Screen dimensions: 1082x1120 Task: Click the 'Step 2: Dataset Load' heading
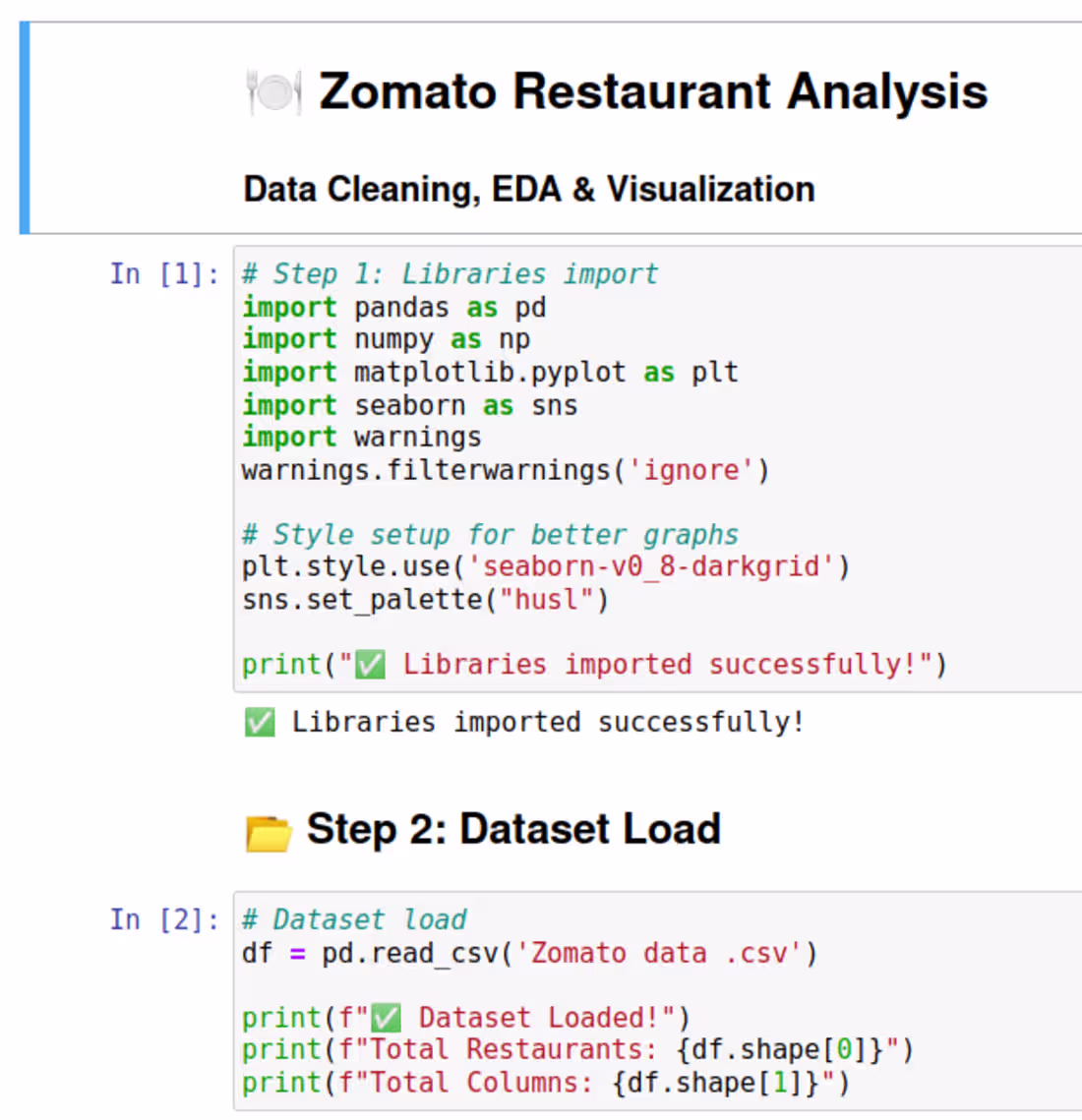(x=513, y=829)
